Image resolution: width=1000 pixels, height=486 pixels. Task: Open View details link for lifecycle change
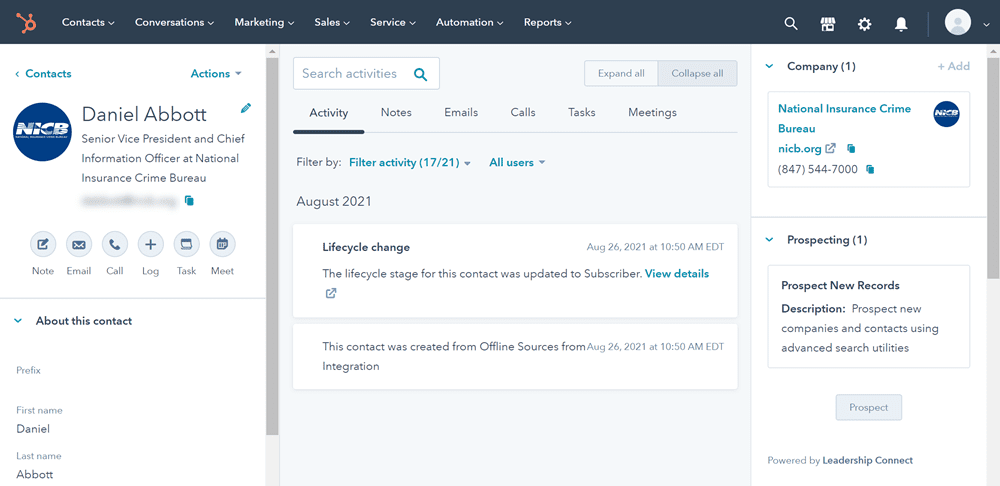[x=677, y=274]
